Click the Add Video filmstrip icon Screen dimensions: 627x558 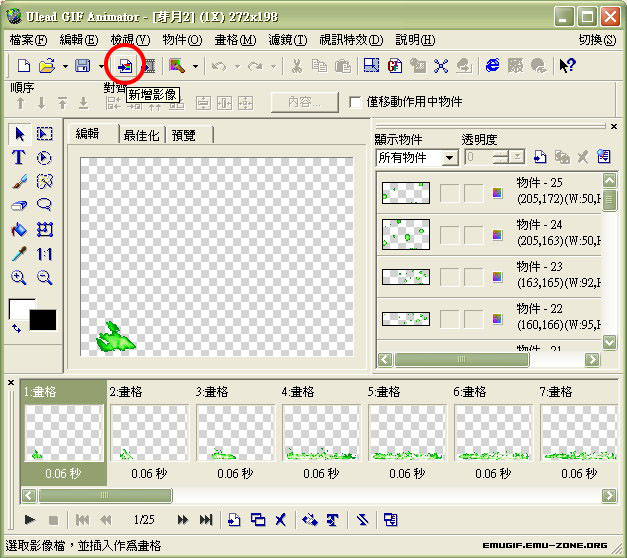150,66
